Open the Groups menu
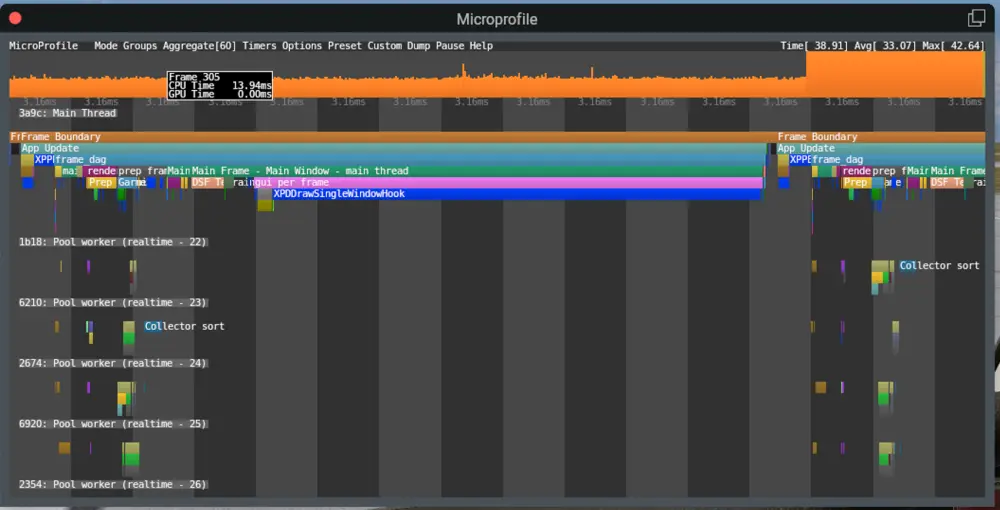Screen dimensions: 1000x510 point(139,46)
